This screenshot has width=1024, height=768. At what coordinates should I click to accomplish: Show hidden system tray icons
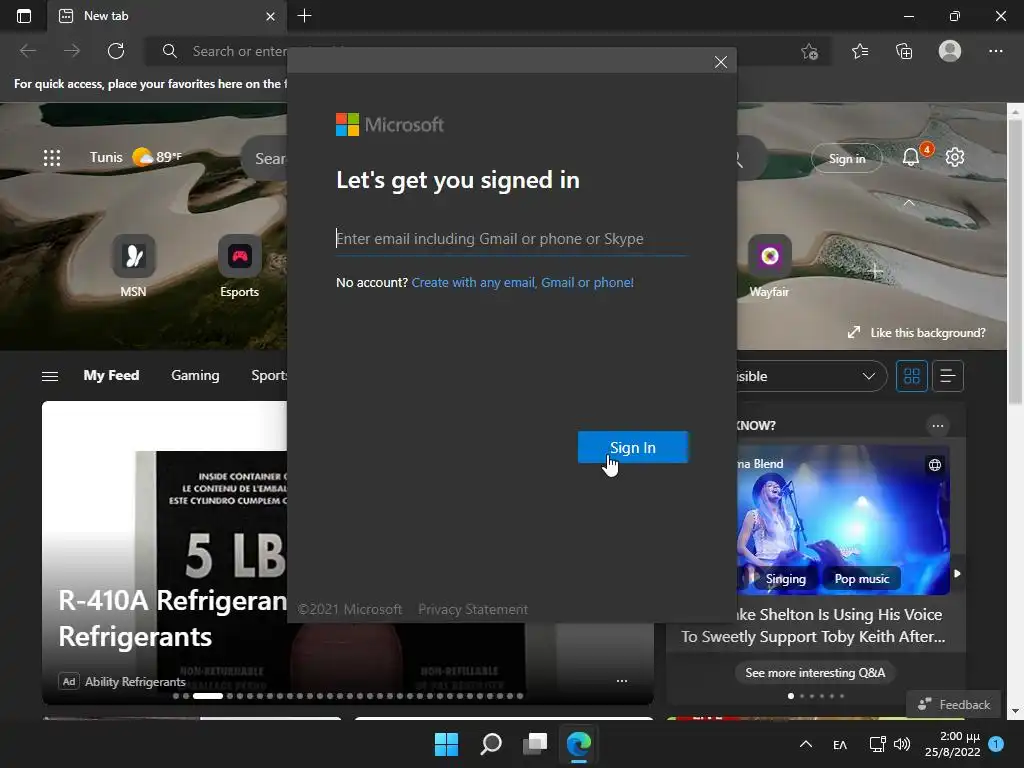806,744
